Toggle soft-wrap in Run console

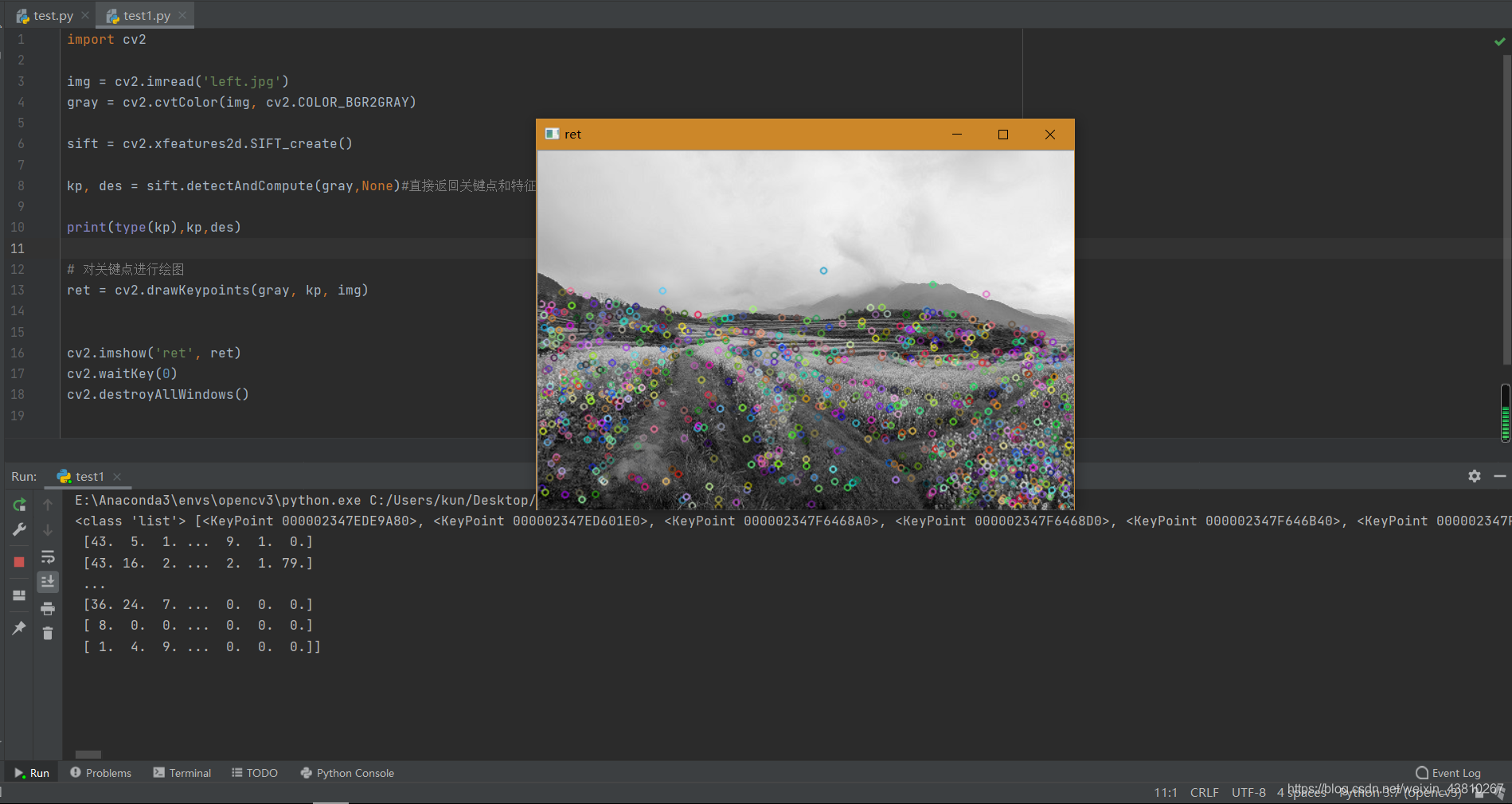(x=48, y=556)
